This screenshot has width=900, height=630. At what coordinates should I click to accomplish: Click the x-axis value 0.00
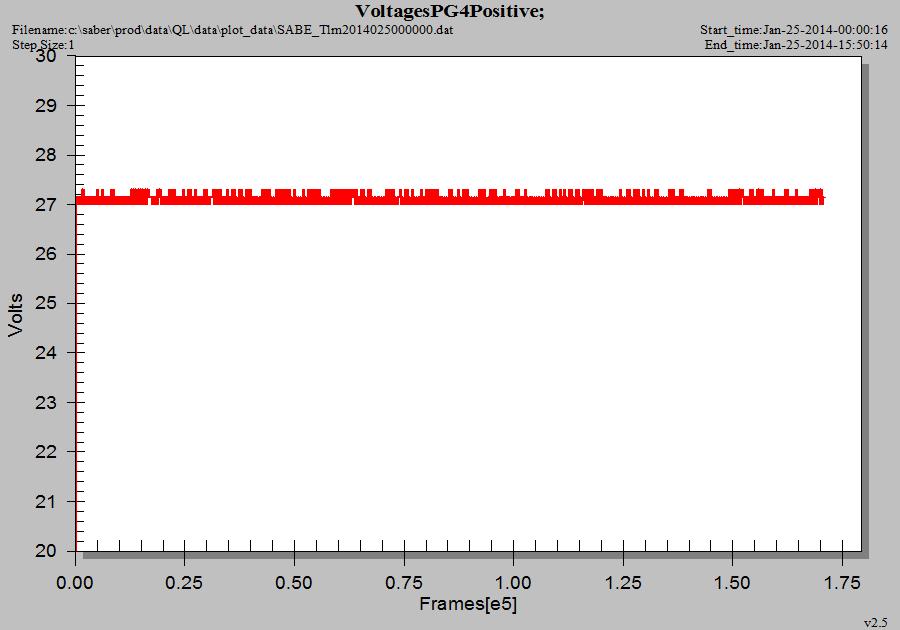75,583
